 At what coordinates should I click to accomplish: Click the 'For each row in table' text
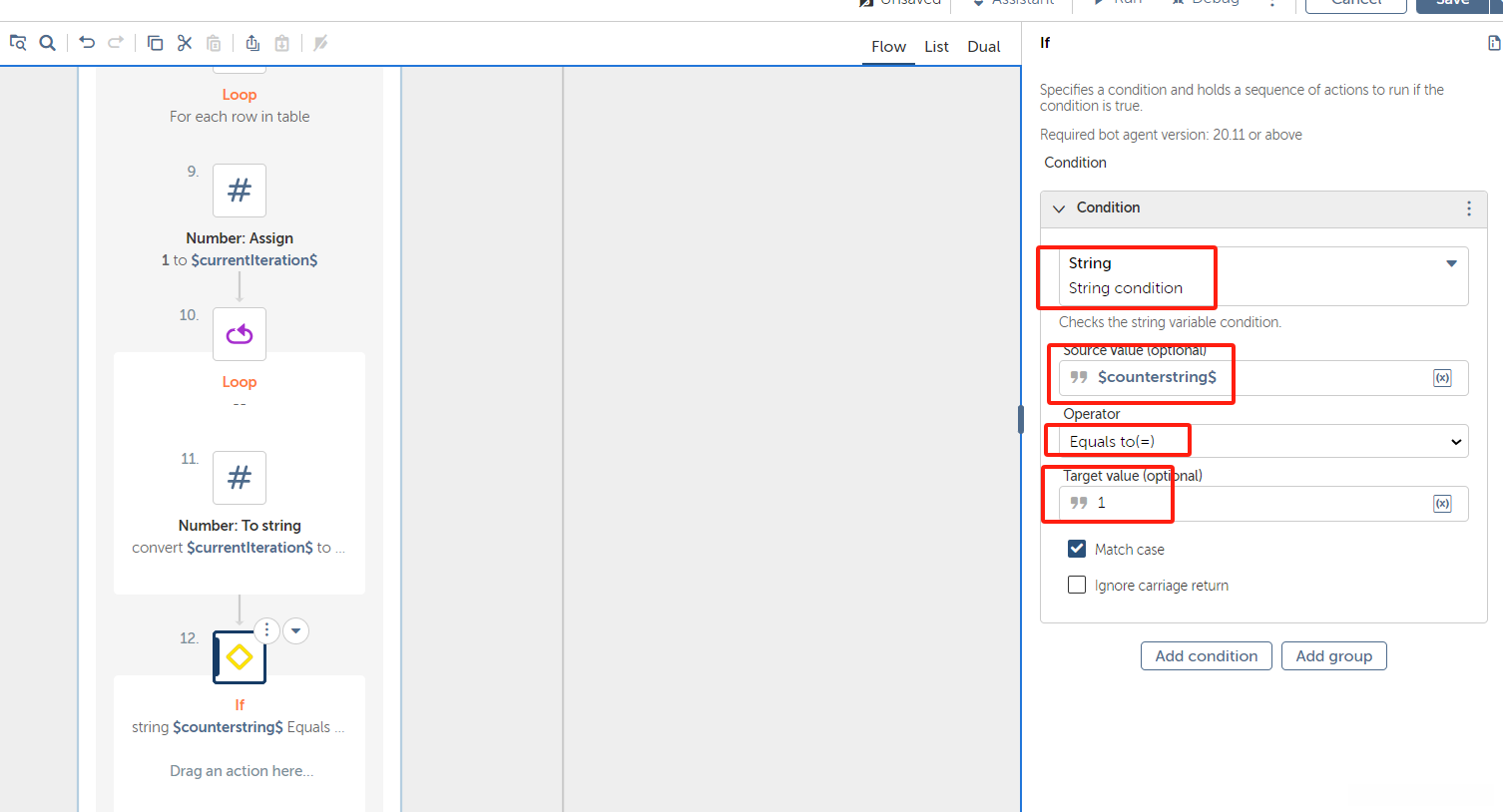click(240, 117)
